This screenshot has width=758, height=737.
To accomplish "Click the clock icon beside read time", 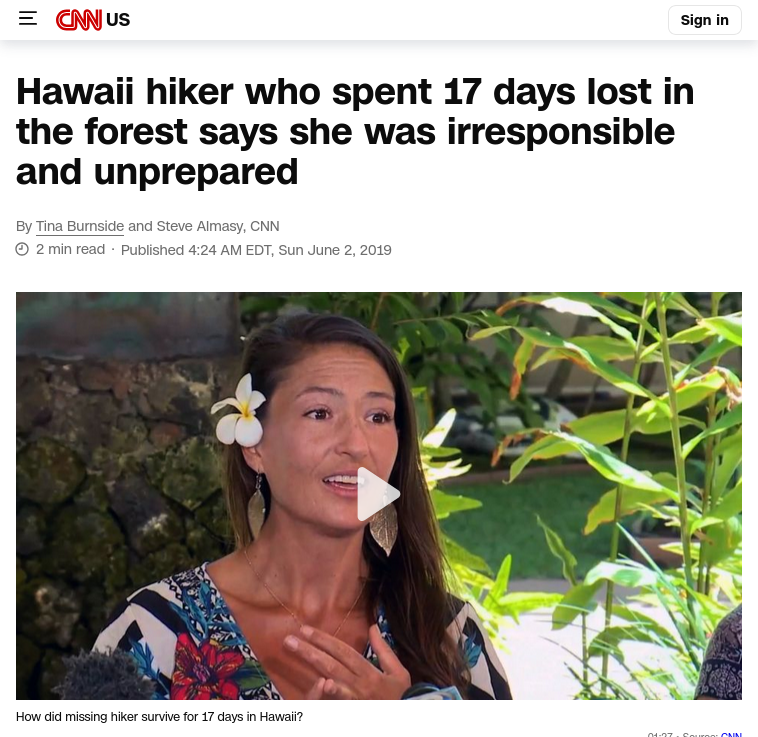I will click(22, 249).
